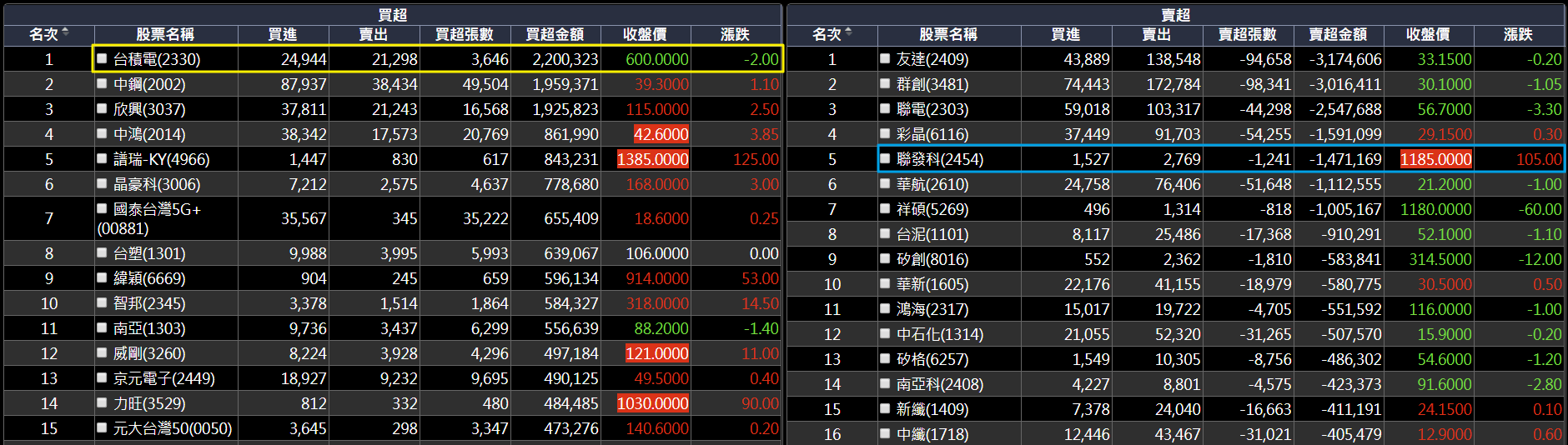
Task: Click stock name 中石化(1314)
Action: point(940,334)
